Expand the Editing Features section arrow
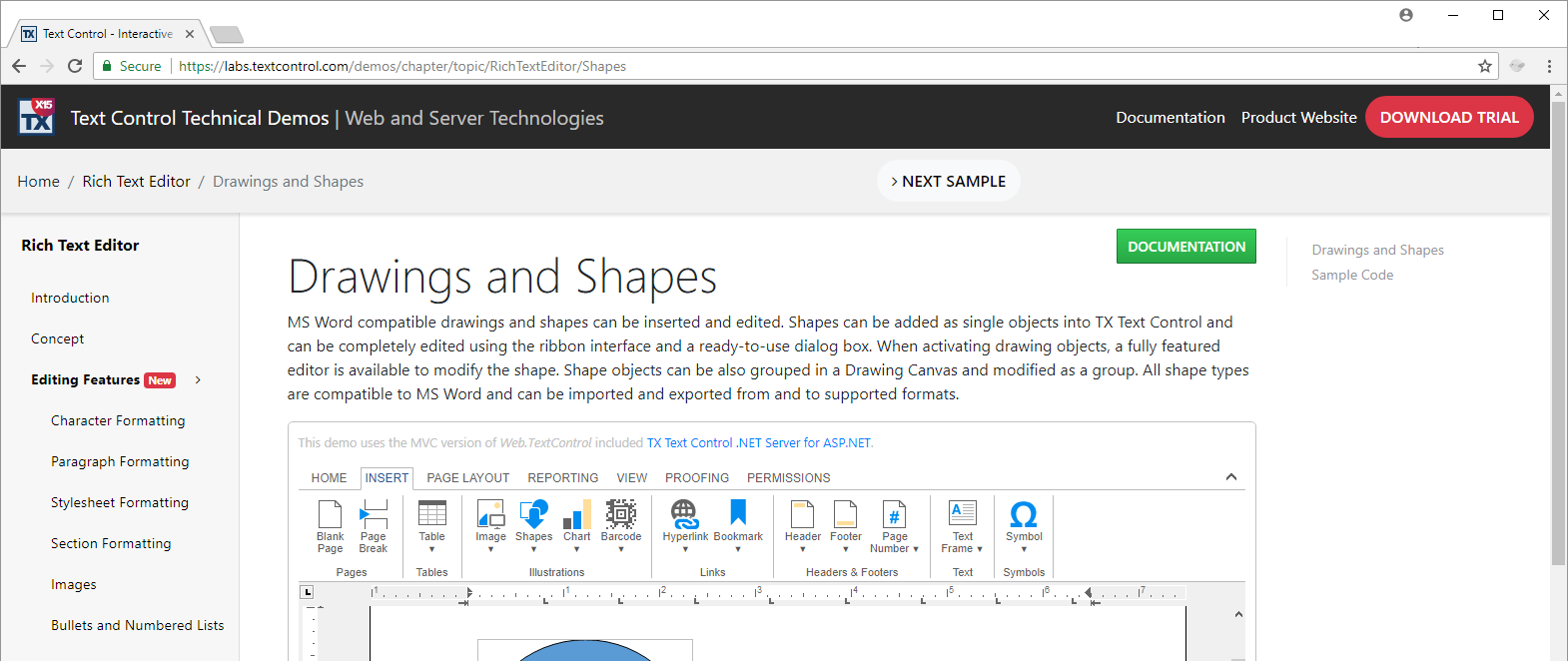The image size is (1568, 661). [x=198, y=379]
